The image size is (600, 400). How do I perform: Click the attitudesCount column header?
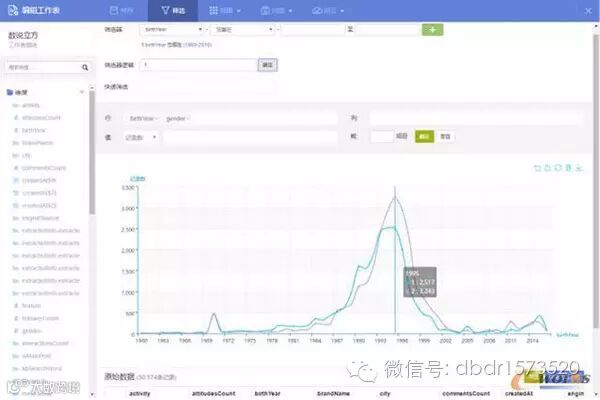coord(214,393)
